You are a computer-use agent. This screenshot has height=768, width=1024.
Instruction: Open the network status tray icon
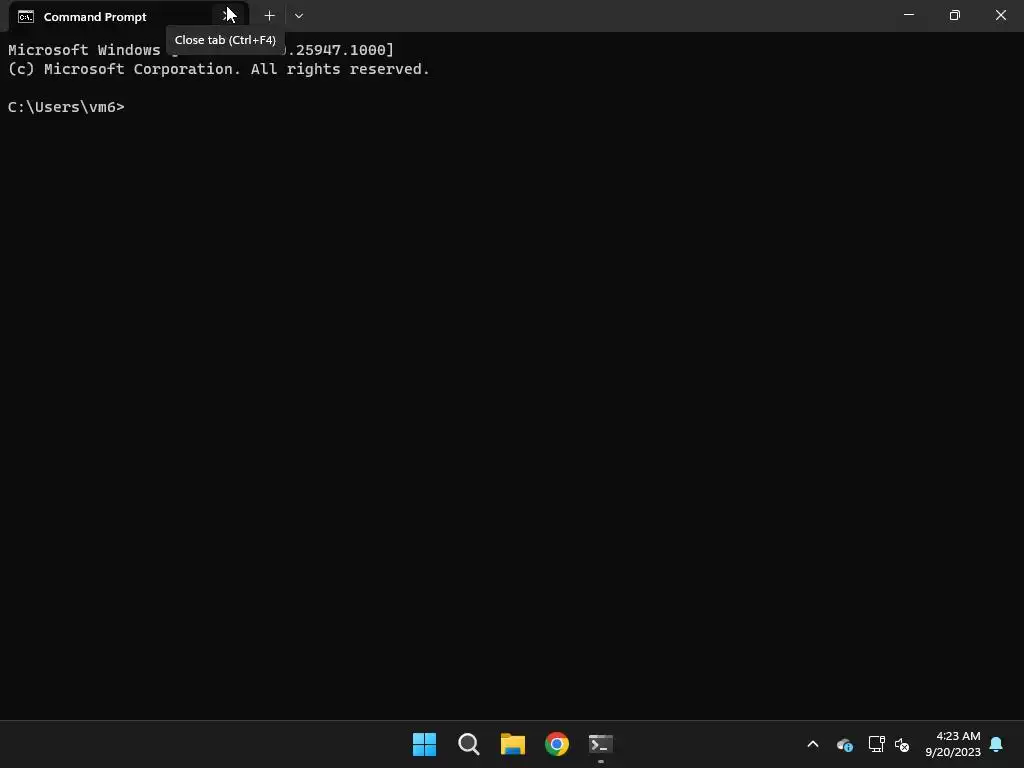coord(876,744)
